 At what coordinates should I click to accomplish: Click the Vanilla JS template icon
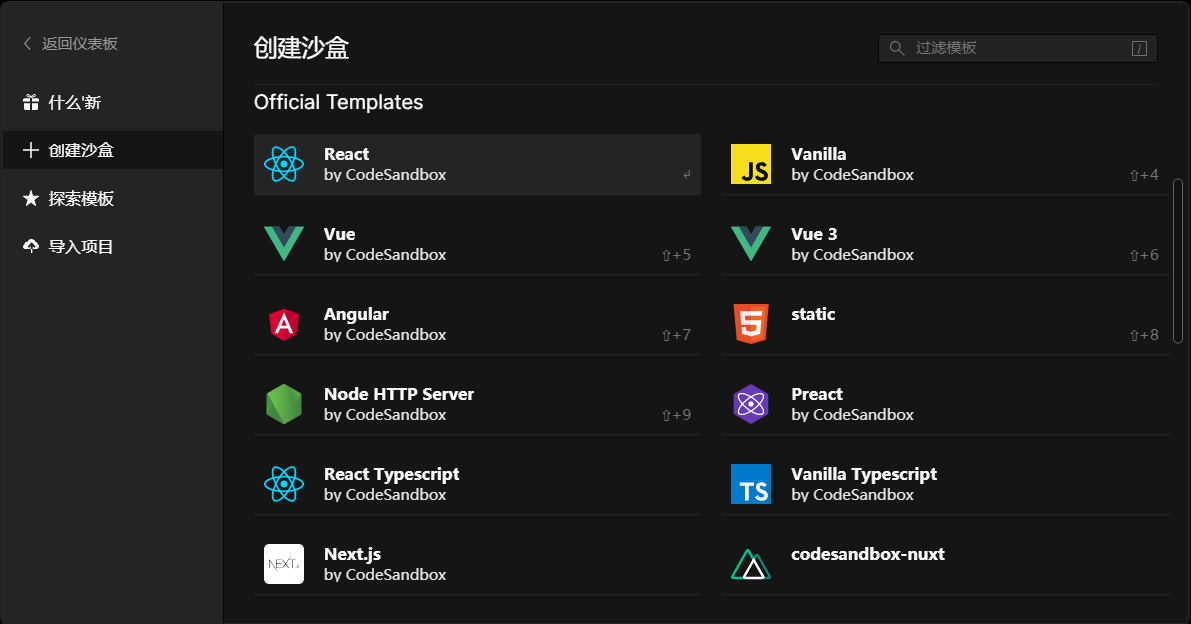pos(751,164)
